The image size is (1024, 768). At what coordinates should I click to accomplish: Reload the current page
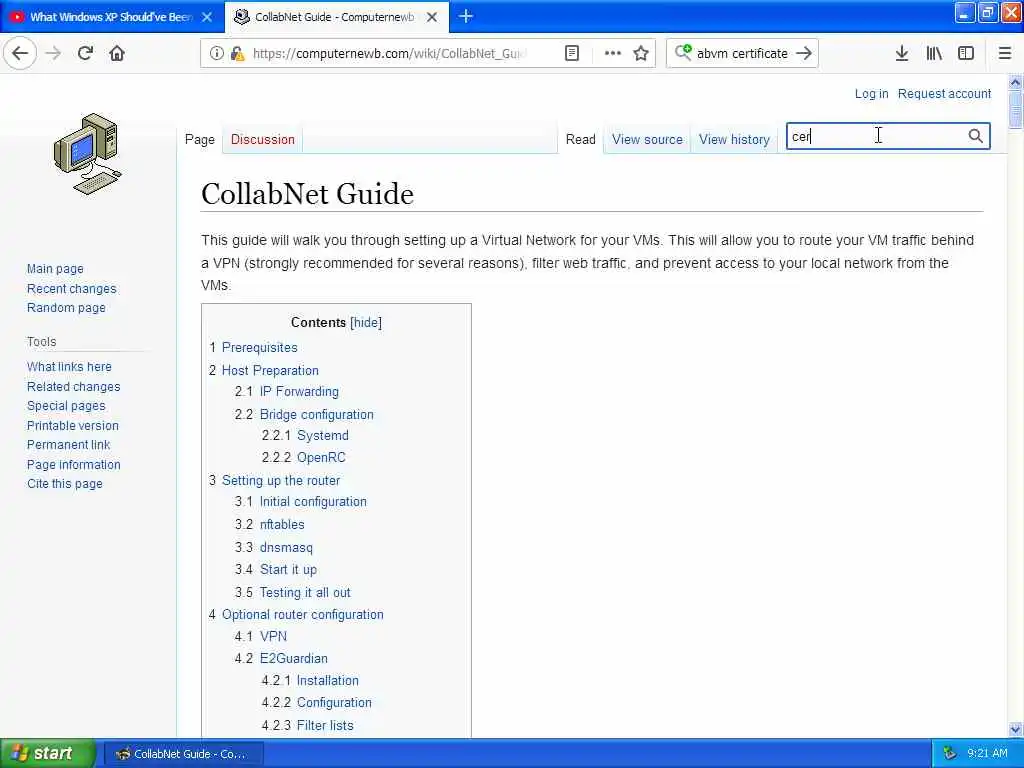86,53
